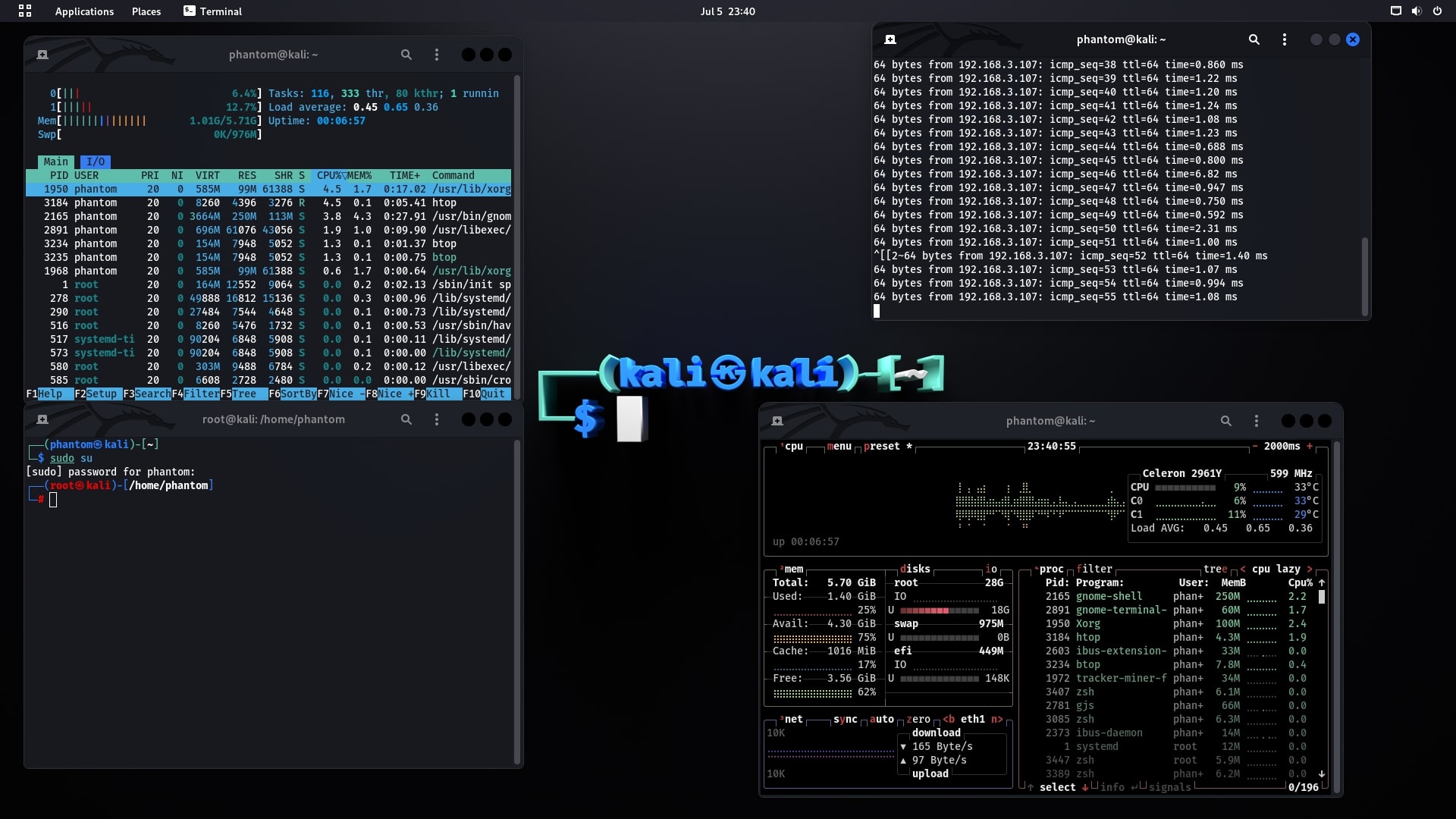Click the screen indicator icon in system tray
Screen dimensions: 1456x819
(x=1395, y=11)
